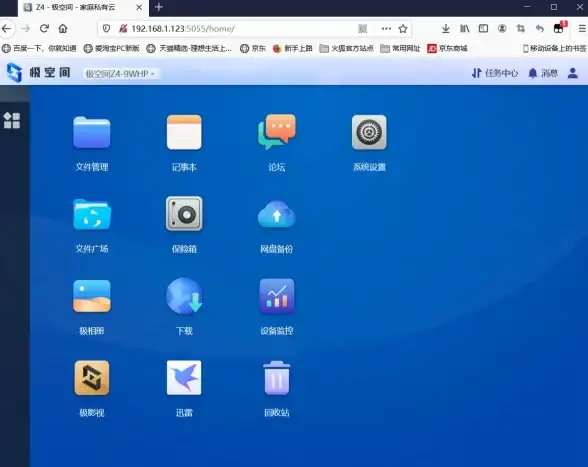Click the tracking protection shield icon
The height and width of the screenshot is (467, 588).
click(106, 29)
